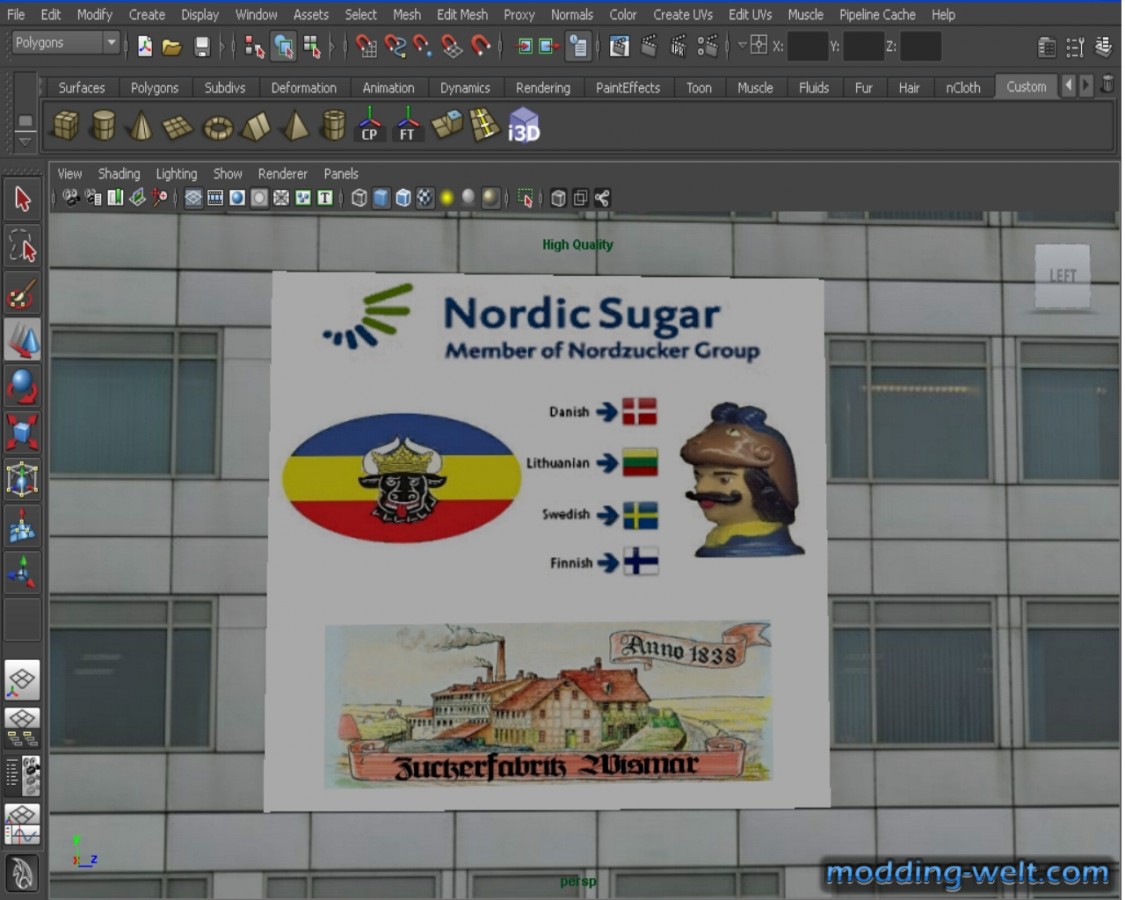
Task: Activate the Scale tool
Action: coord(23,433)
